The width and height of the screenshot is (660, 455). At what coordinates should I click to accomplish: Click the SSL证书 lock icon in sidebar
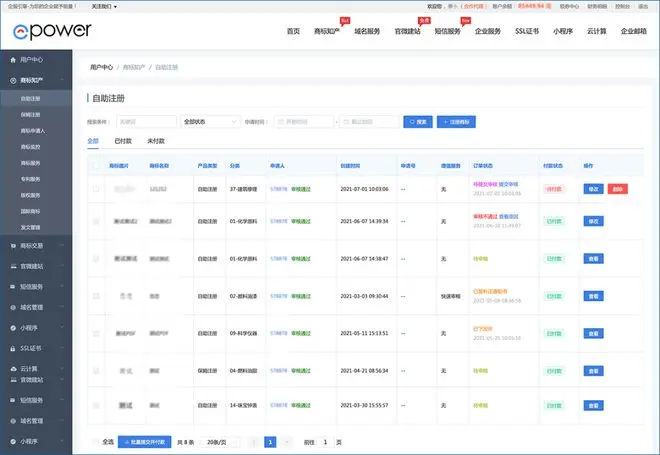pyautogui.click(x=10, y=348)
